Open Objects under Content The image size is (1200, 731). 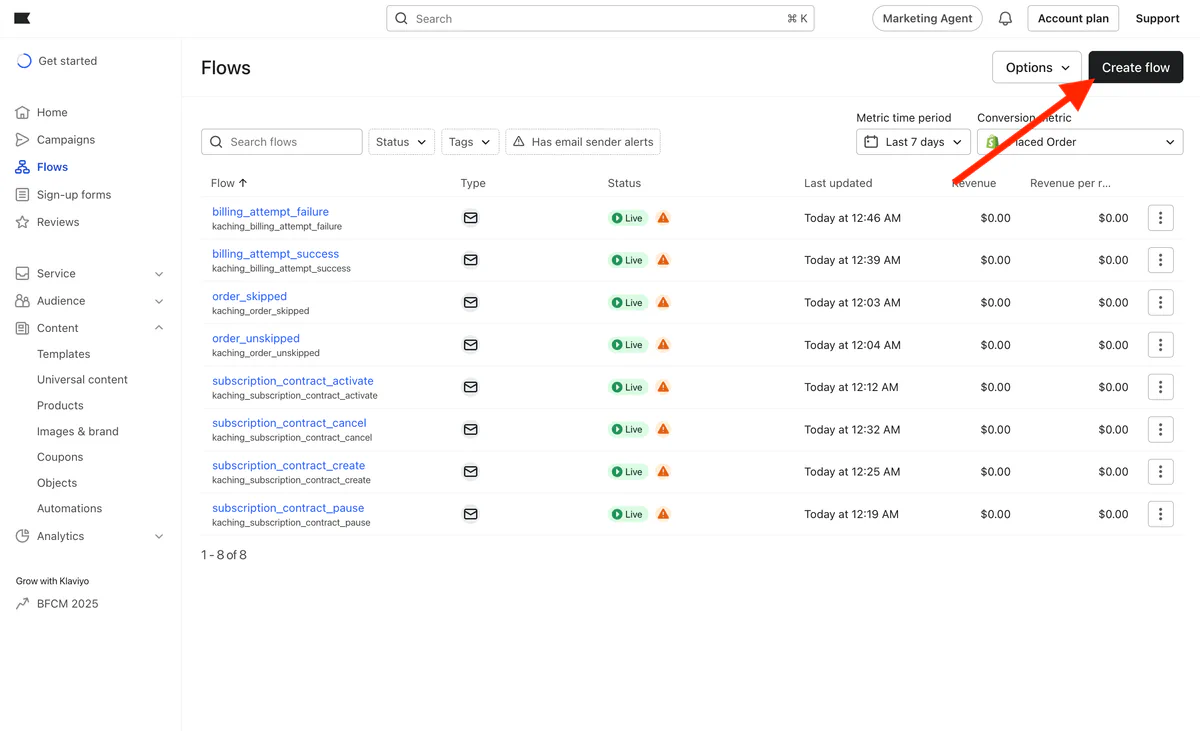pos(57,483)
